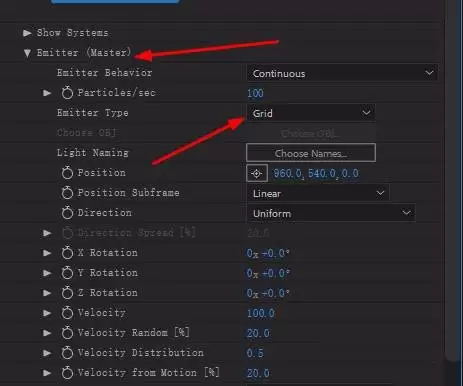
Task: Click the Velocity from Motion value 20.0
Action: [x=258, y=373]
